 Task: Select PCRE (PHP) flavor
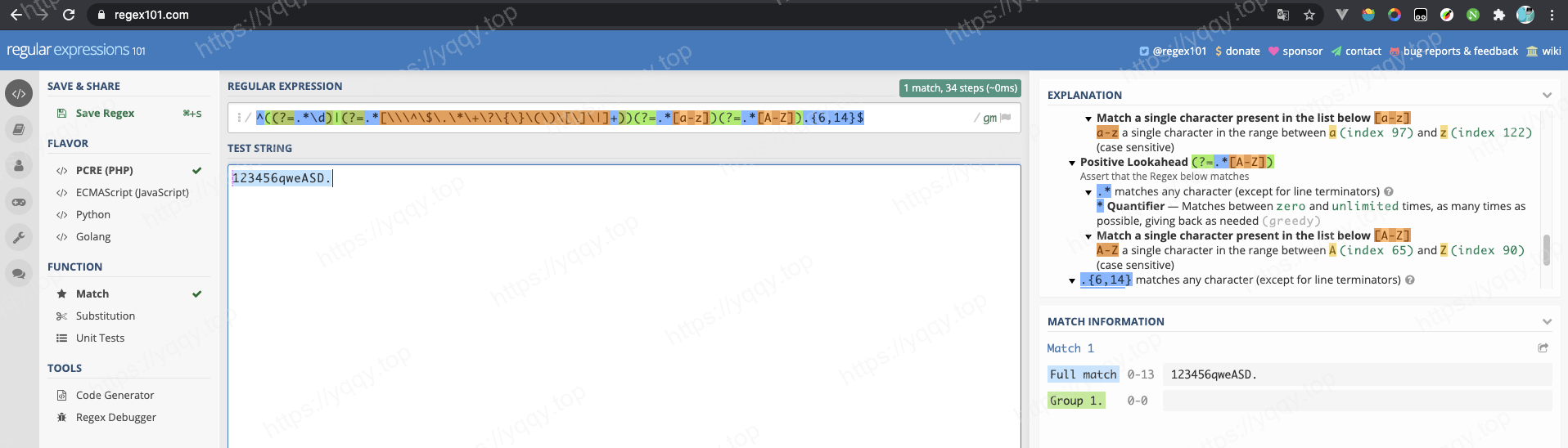tap(104, 170)
